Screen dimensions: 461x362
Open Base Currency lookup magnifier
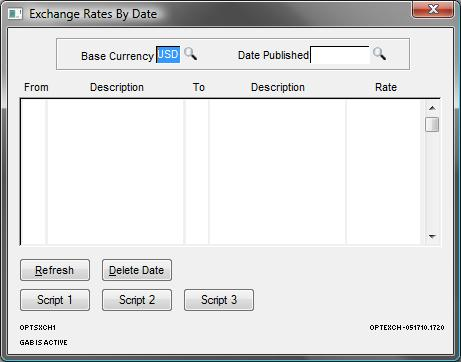pos(190,54)
